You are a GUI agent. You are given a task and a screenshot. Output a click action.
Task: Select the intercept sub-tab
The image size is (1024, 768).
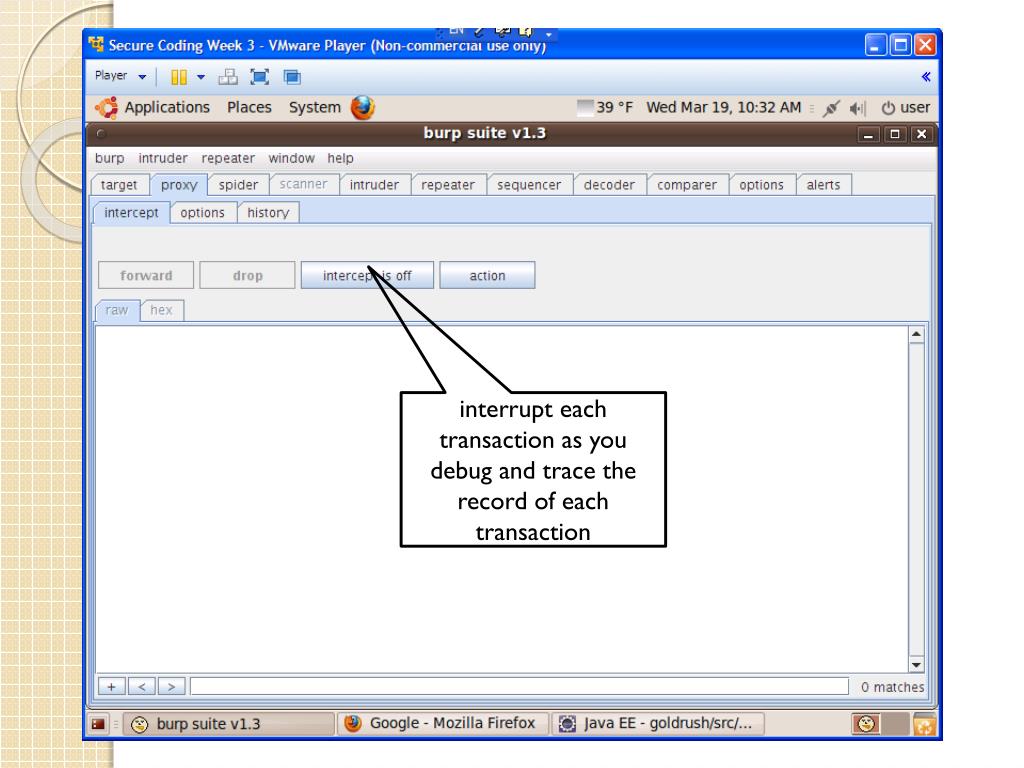pos(131,213)
